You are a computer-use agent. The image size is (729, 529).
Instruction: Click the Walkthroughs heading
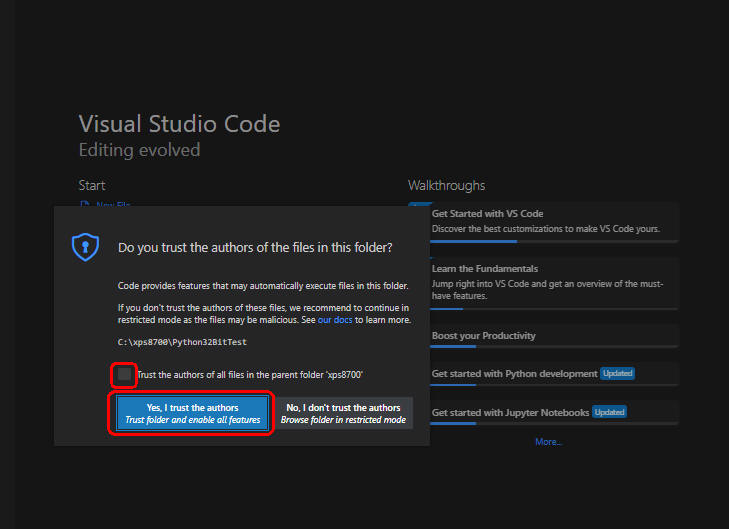(x=446, y=185)
